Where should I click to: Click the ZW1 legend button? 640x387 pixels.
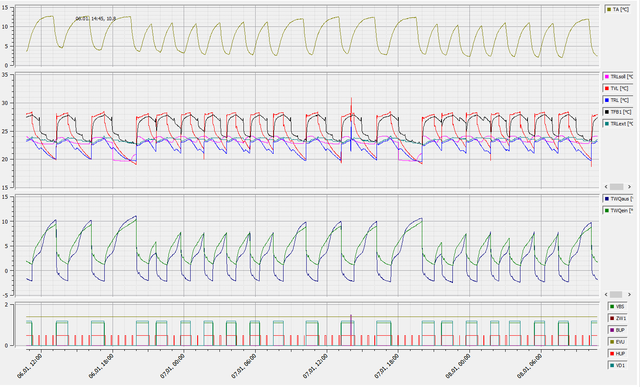click(x=617, y=318)
